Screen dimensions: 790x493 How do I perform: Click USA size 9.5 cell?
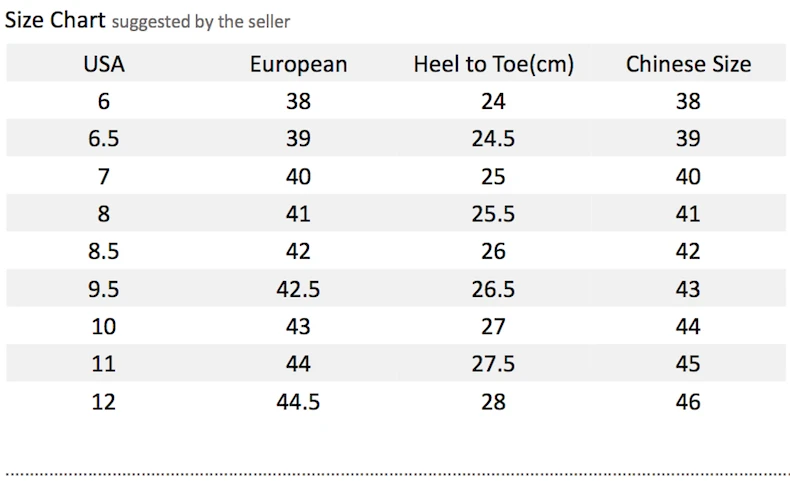pyautogui.click(x=104, y=289)
